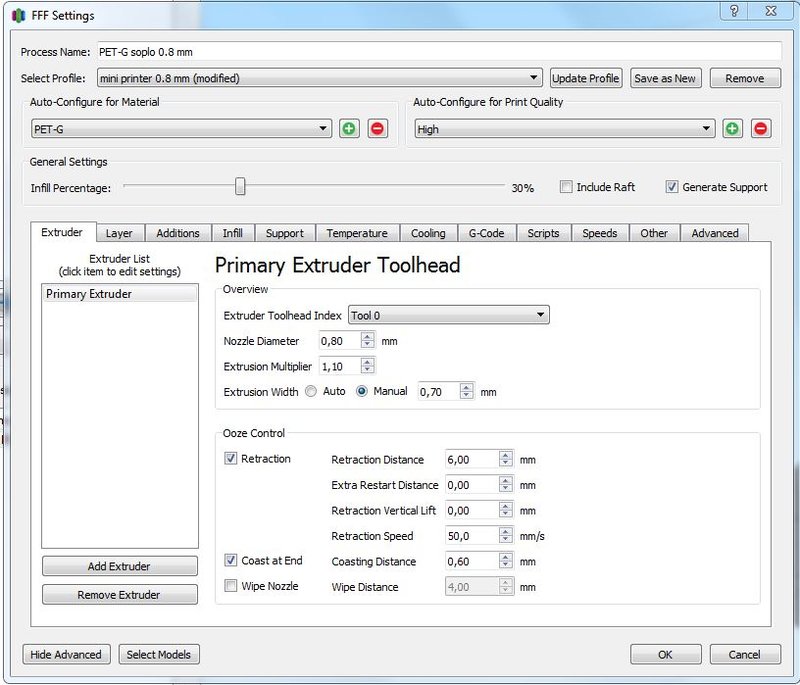Click the Nozzle Diameter spinner arrows
This screenshot has width=800, height=685.
coord(367,340)
